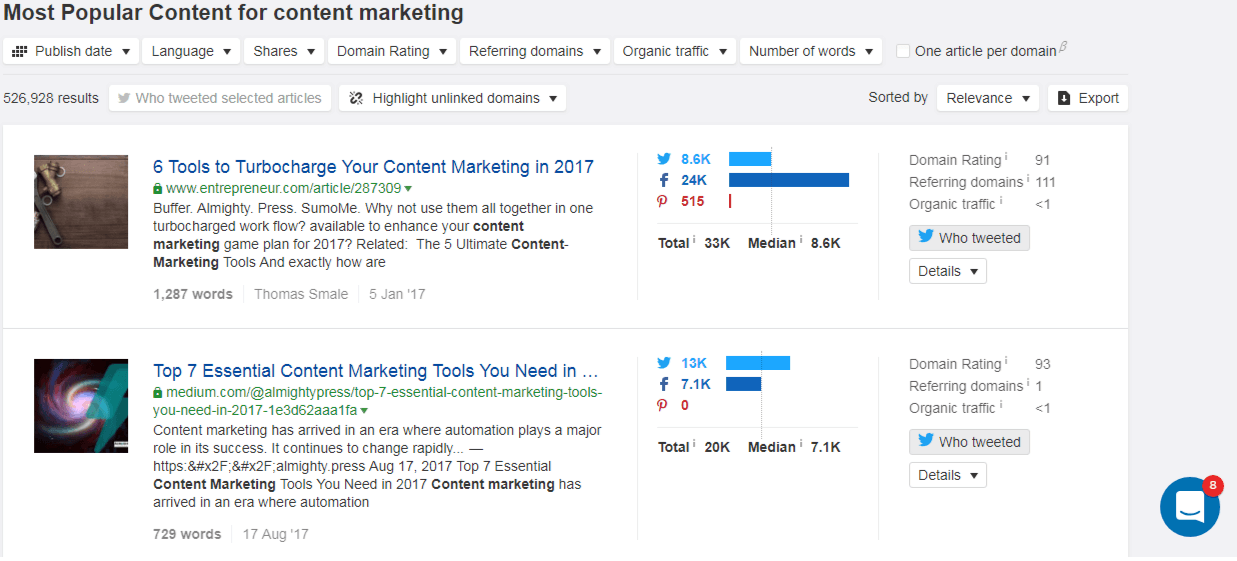
Task: Click the first article's Facebook 24K share bar
Action: coord(788,180)
